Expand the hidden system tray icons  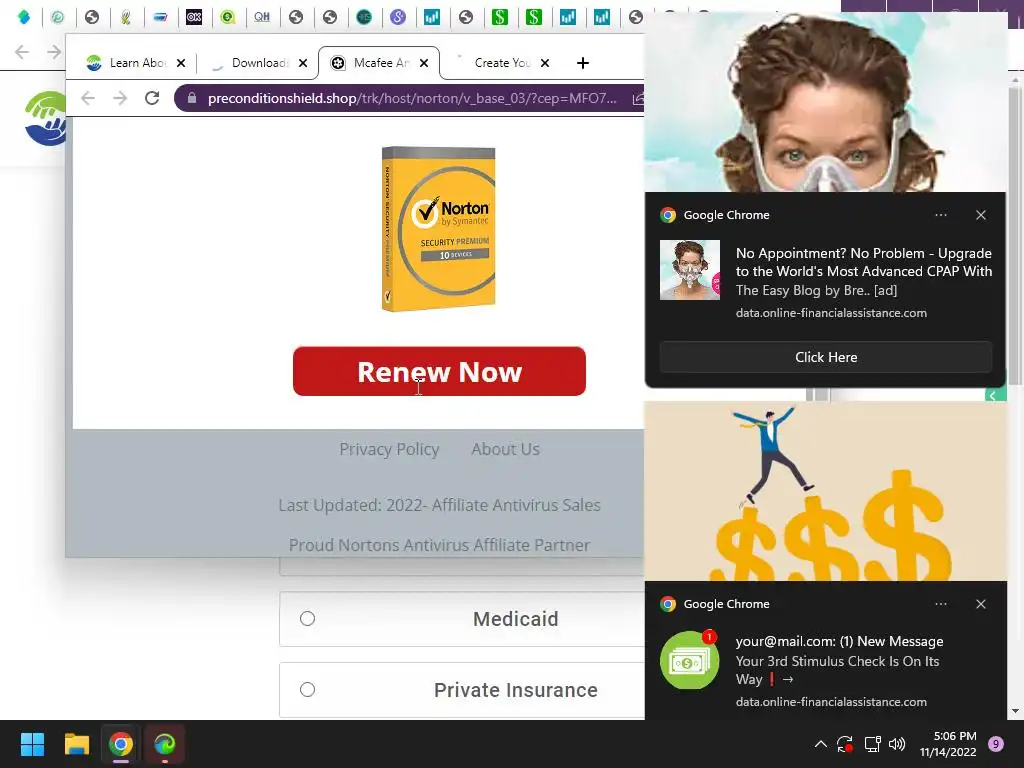(x=821, y=744)
